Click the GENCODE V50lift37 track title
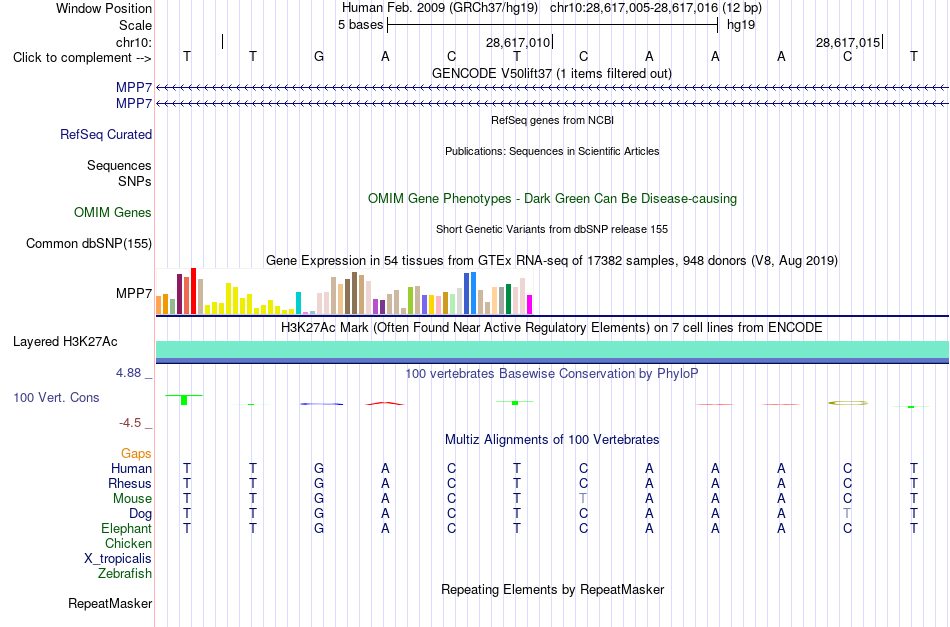 552,73
